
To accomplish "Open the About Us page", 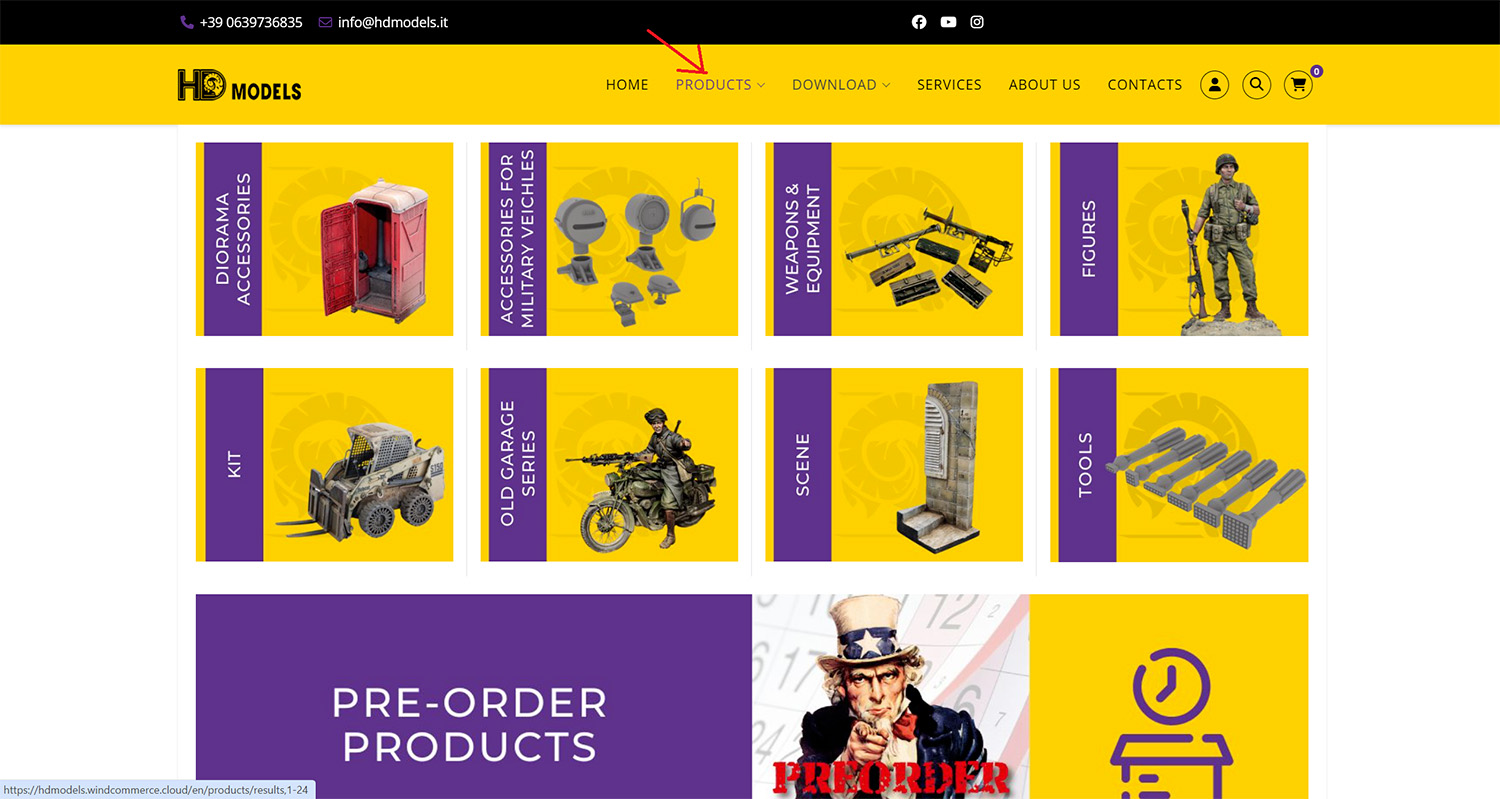I will (1044, 85).
